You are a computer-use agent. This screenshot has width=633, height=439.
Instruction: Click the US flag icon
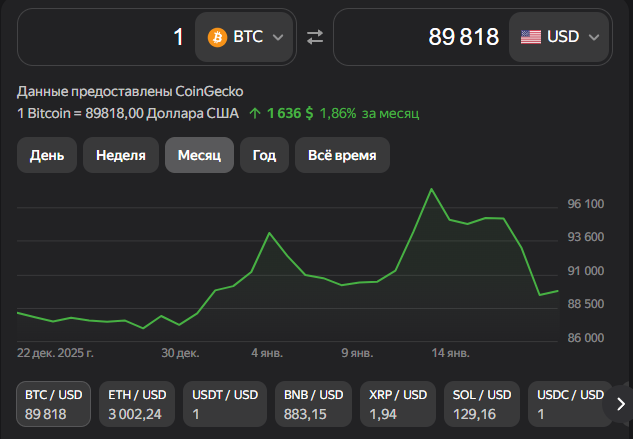point(531,37)
